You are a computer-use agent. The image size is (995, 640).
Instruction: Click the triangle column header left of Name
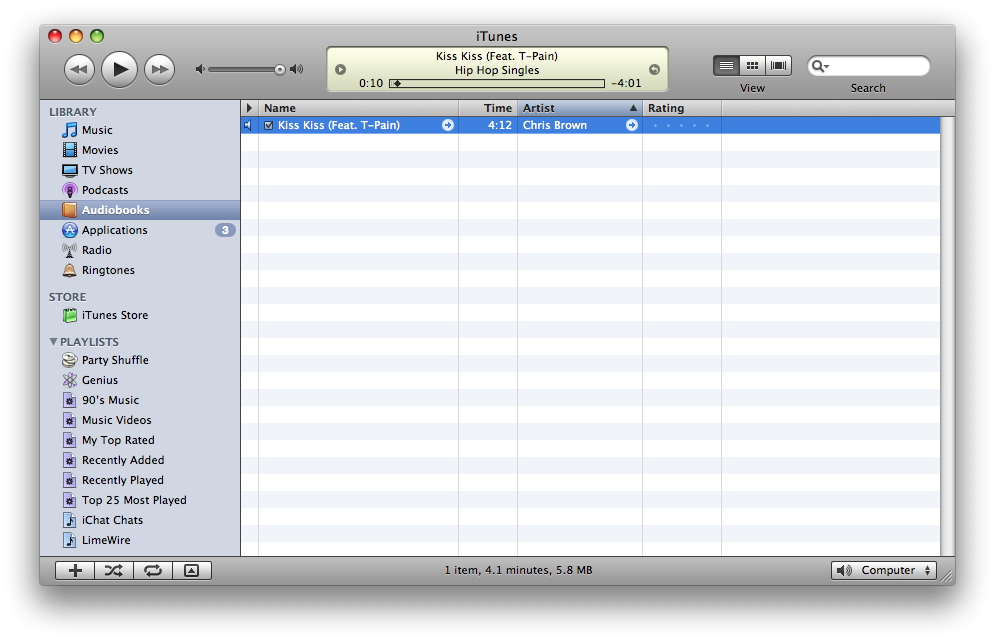[x=249, y=108]
